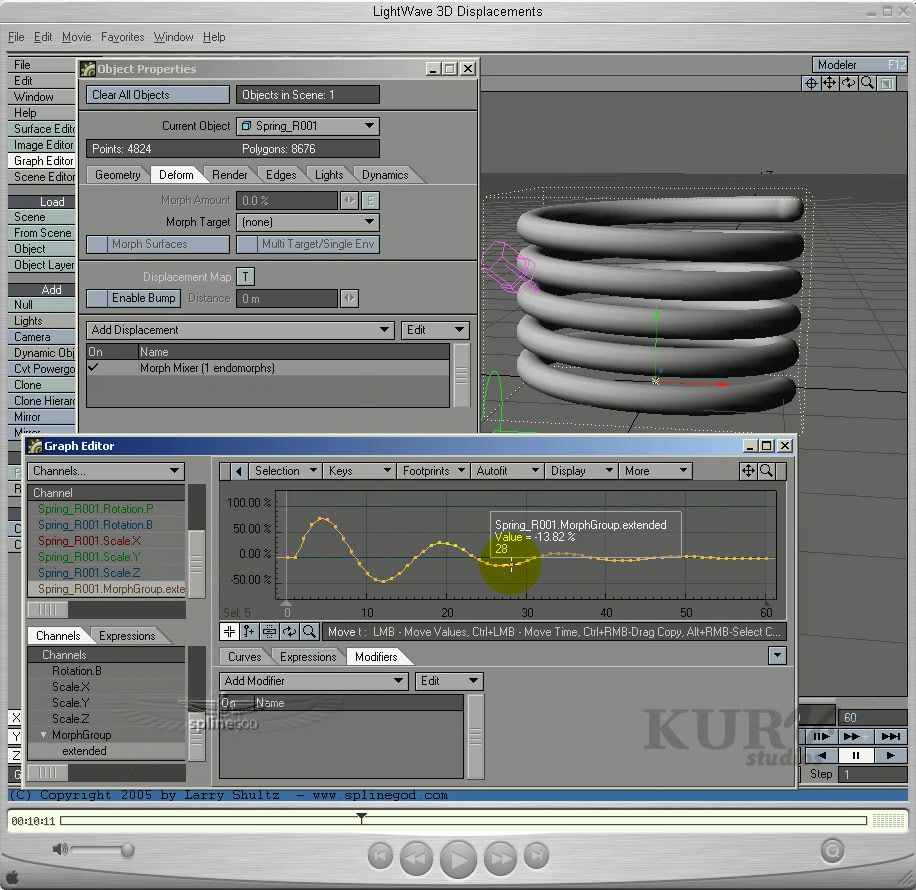Select the Graph Editor zoom tool below graph
Screen dimensions: 916x890
pyautogui.click(x=309, y=631)
